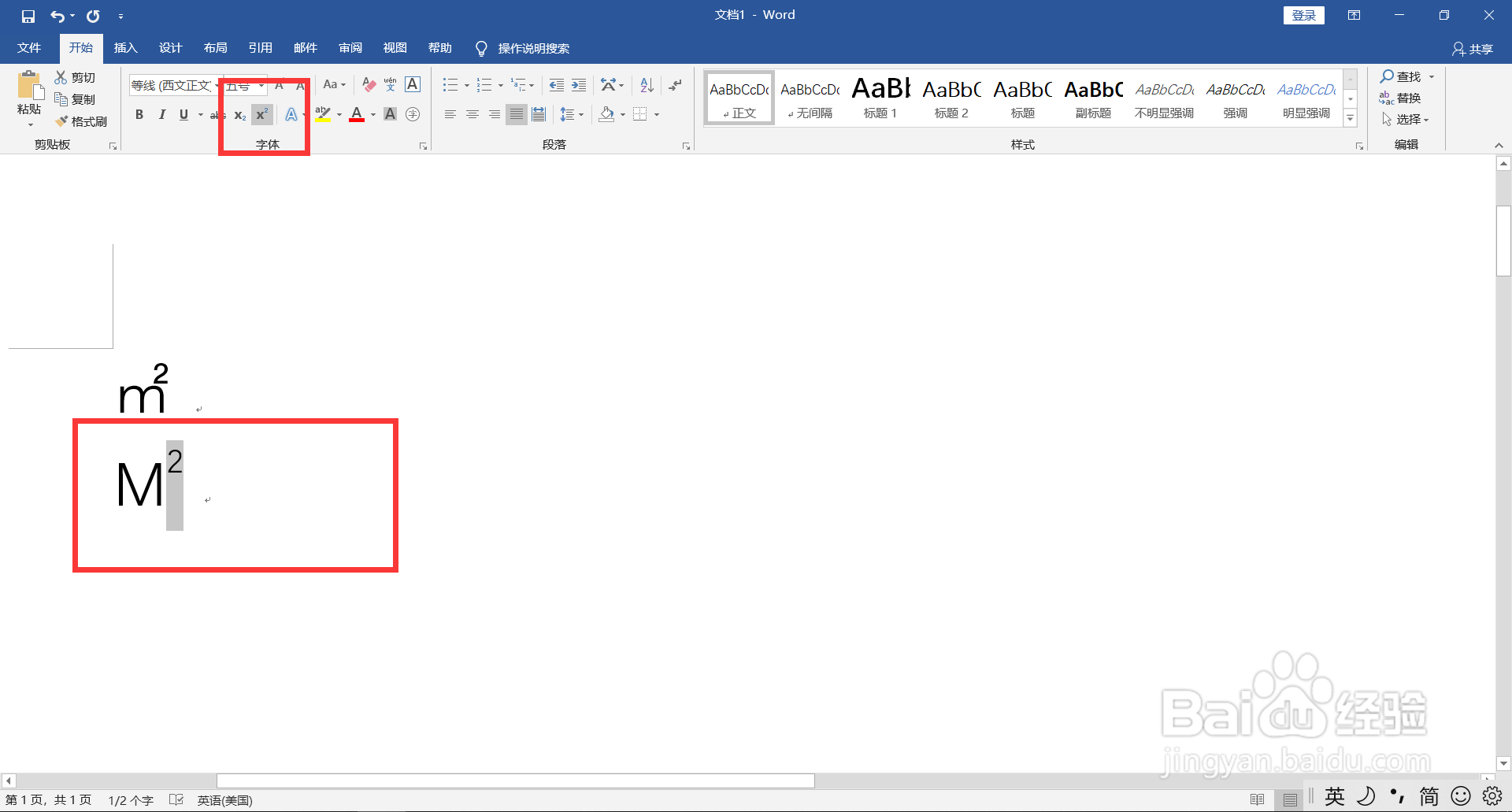
Task: Expand the styles gallery
Action: tap(1351, 117)
